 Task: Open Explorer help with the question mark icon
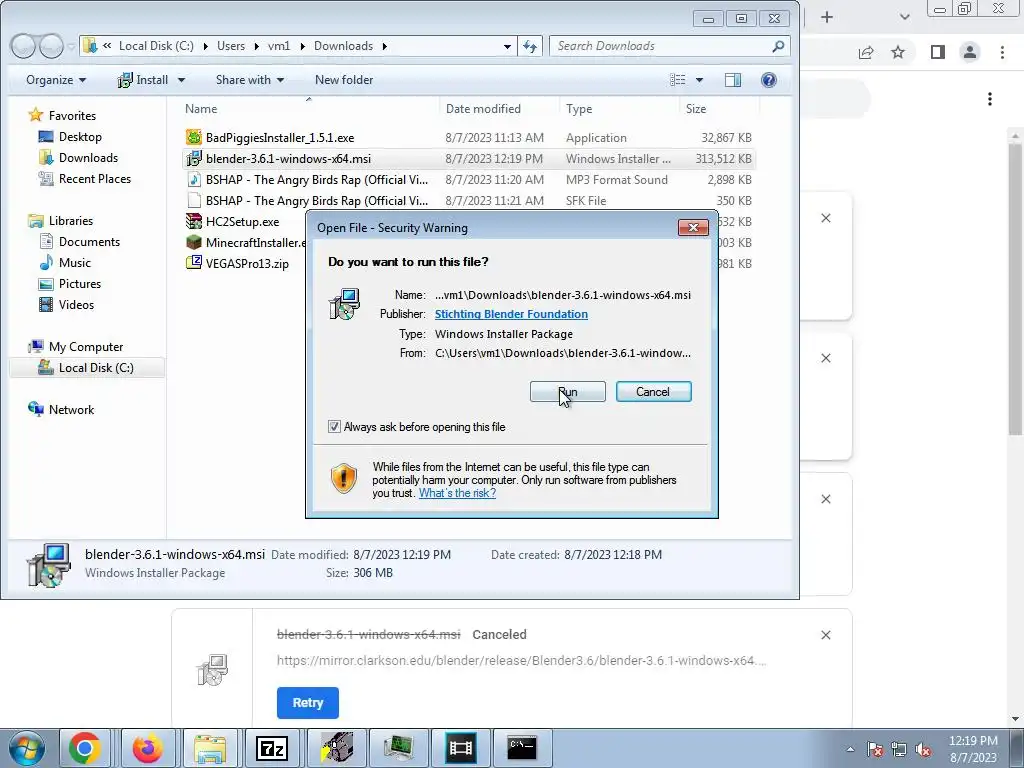769,80
